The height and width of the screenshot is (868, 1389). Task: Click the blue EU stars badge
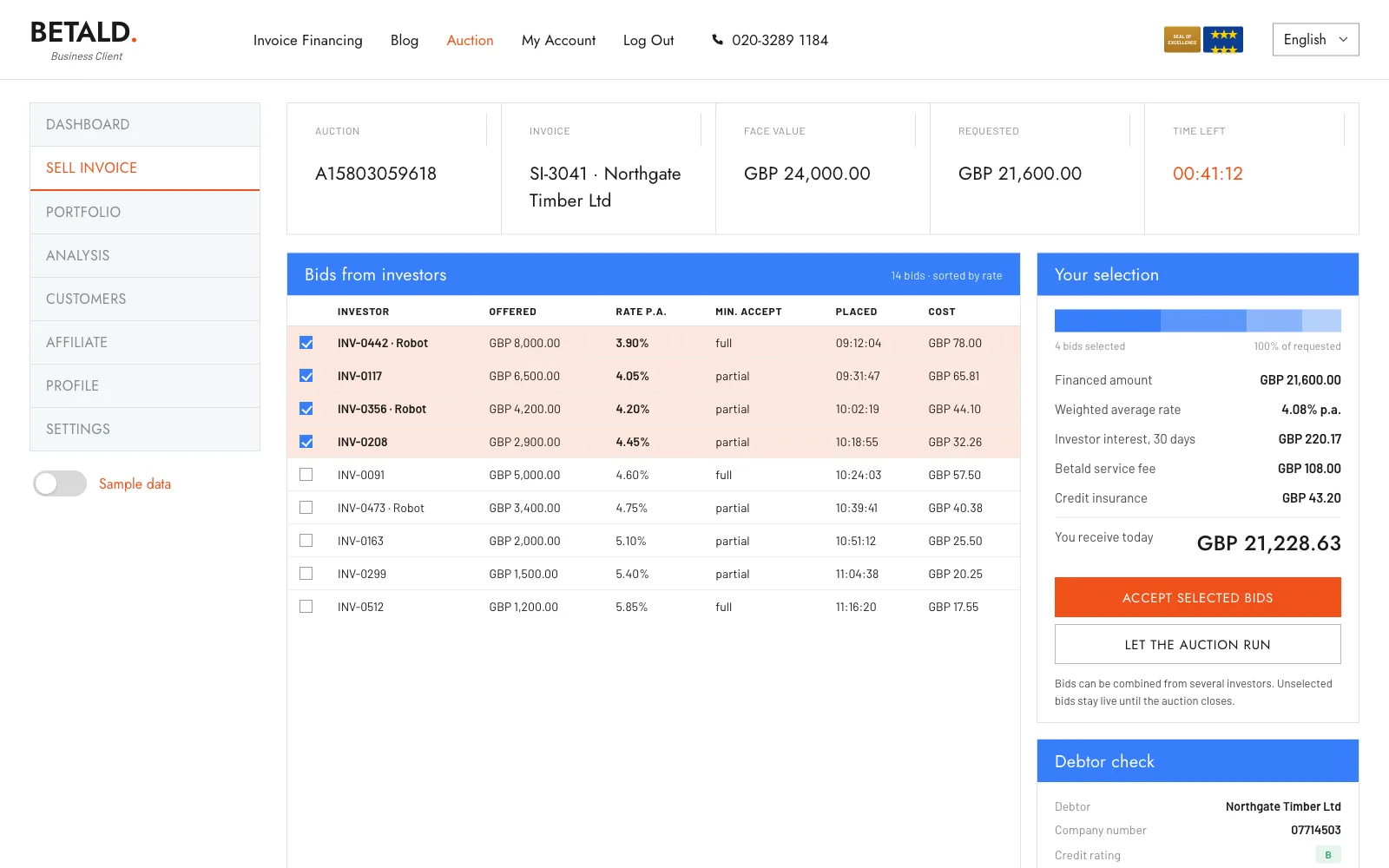tap(1223, 40)
